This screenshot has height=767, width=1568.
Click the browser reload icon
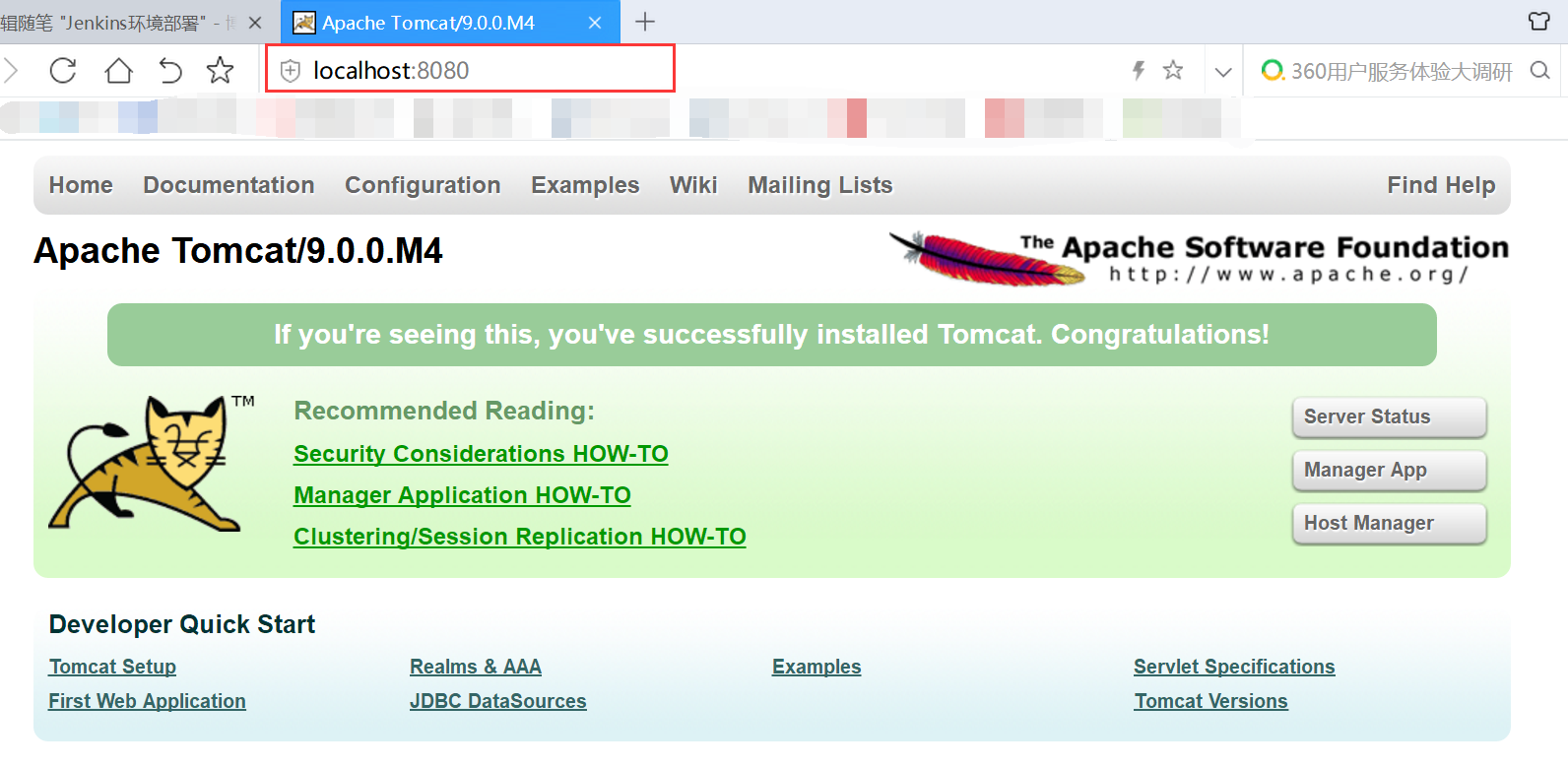tap(63, 70)
